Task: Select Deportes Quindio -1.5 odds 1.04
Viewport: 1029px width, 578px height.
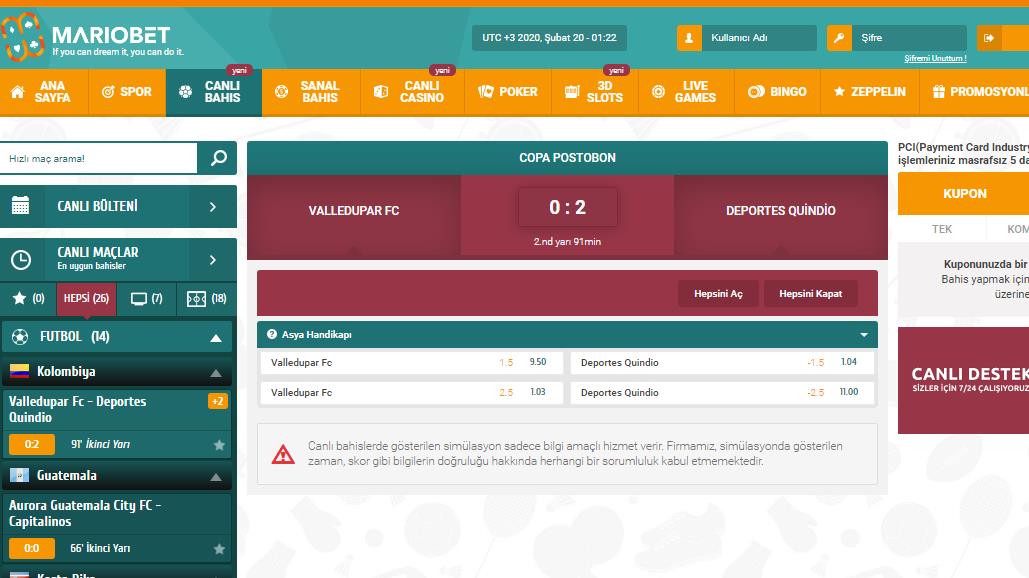Action: (722, 362)
